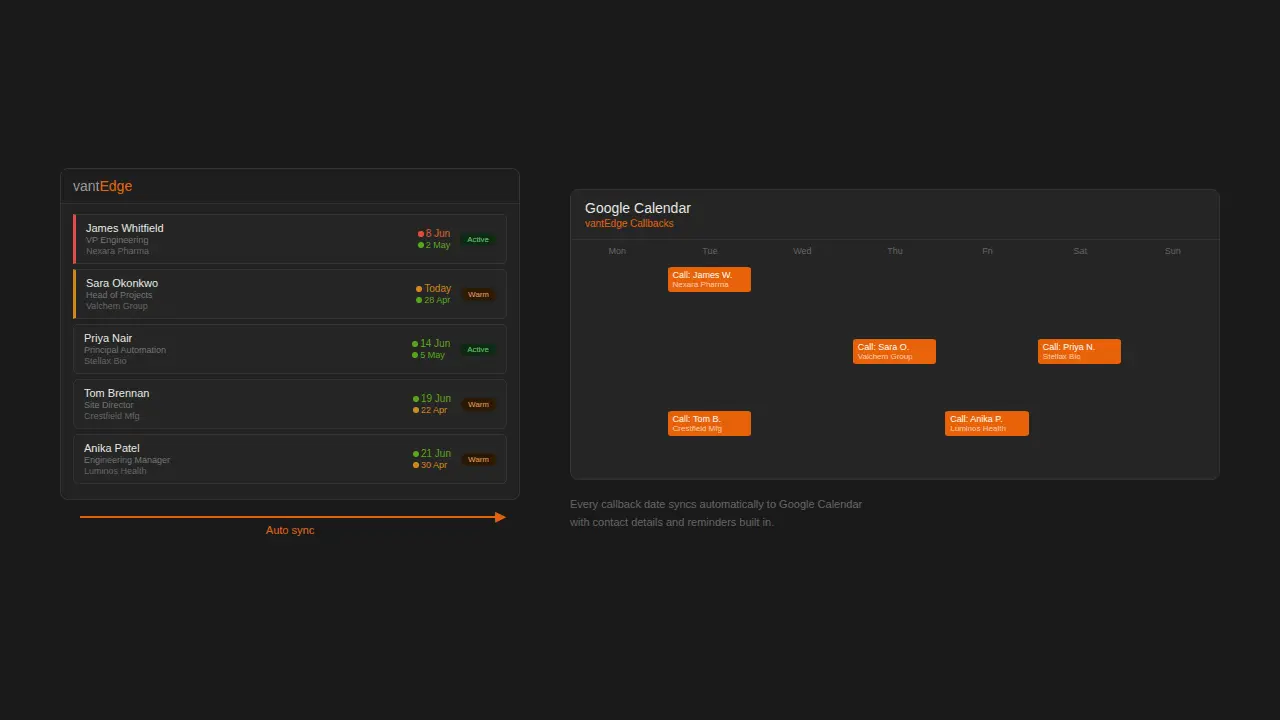
Task: Click the vantEdge logo
Action: [102, 186]
